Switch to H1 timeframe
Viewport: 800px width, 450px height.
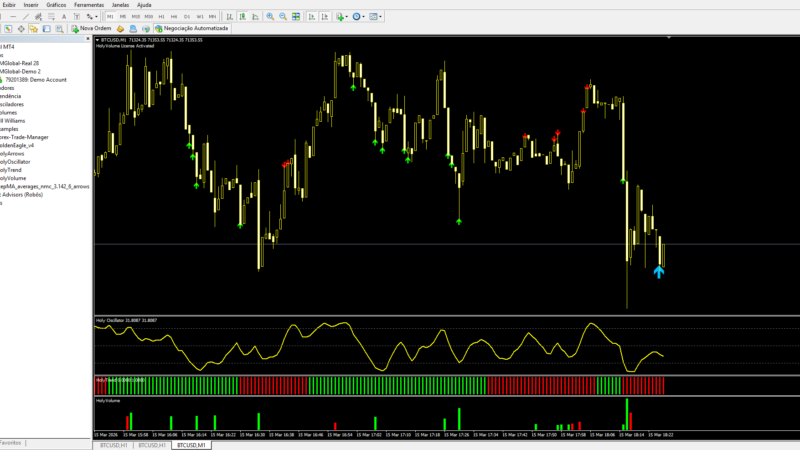click(x=161, y=16)
